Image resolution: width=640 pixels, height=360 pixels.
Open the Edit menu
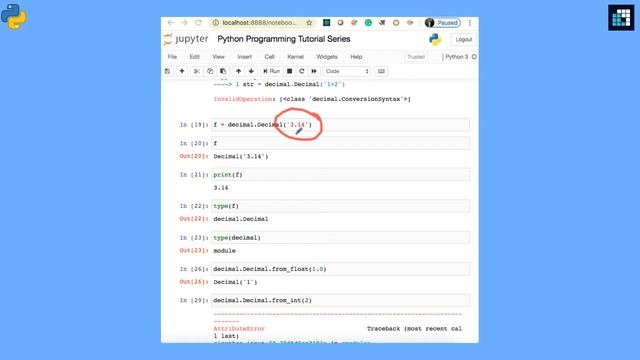coord(194,57)
